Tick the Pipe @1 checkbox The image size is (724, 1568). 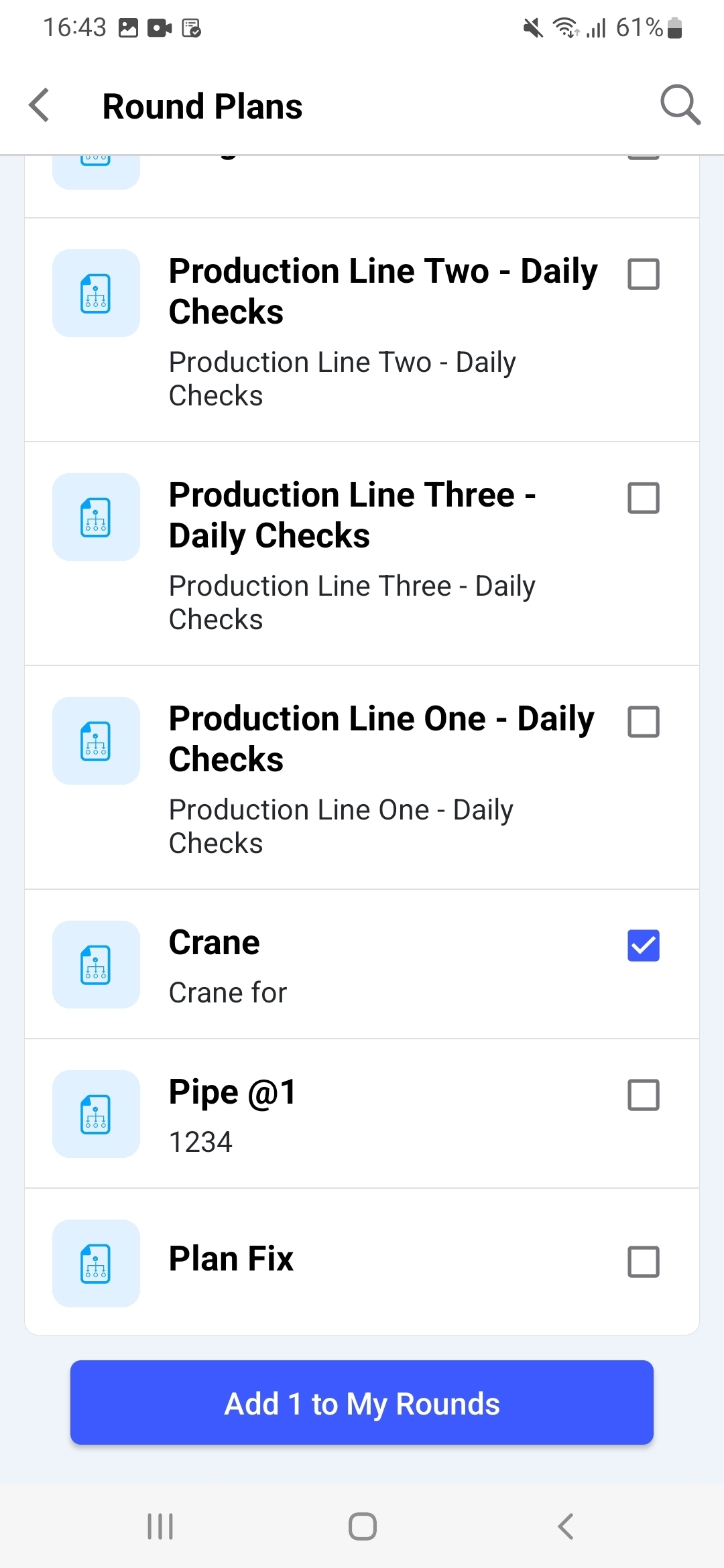coord(643,1095)
